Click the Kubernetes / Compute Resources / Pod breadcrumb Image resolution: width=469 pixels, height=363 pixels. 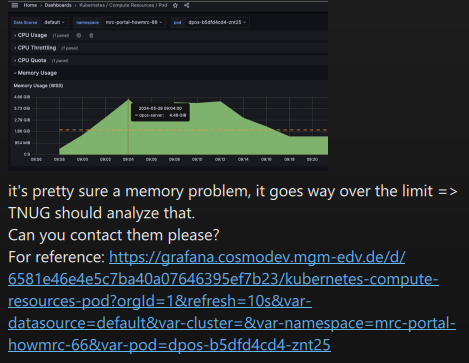coord(123,5)
